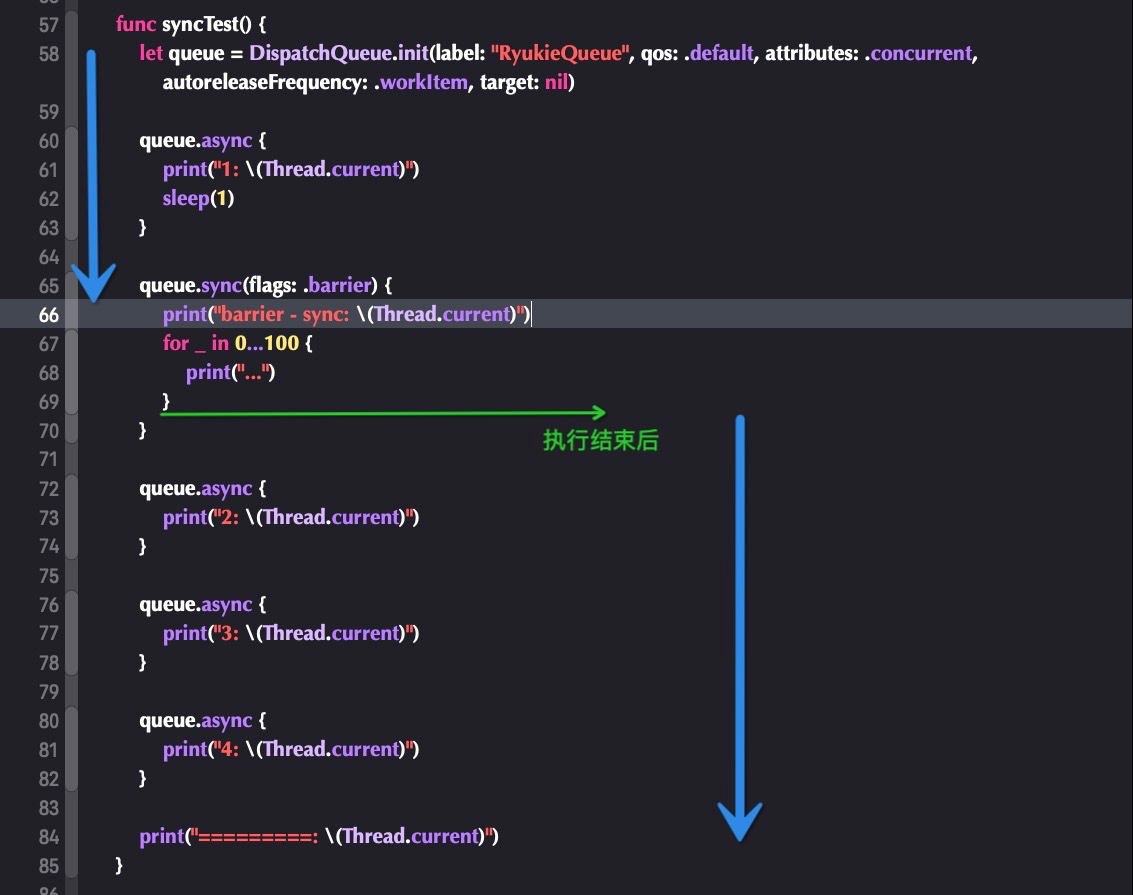The image size is (1133, 895).
Task: Add a breakpoint on line number 66
Action: click(x=48, y=315)
